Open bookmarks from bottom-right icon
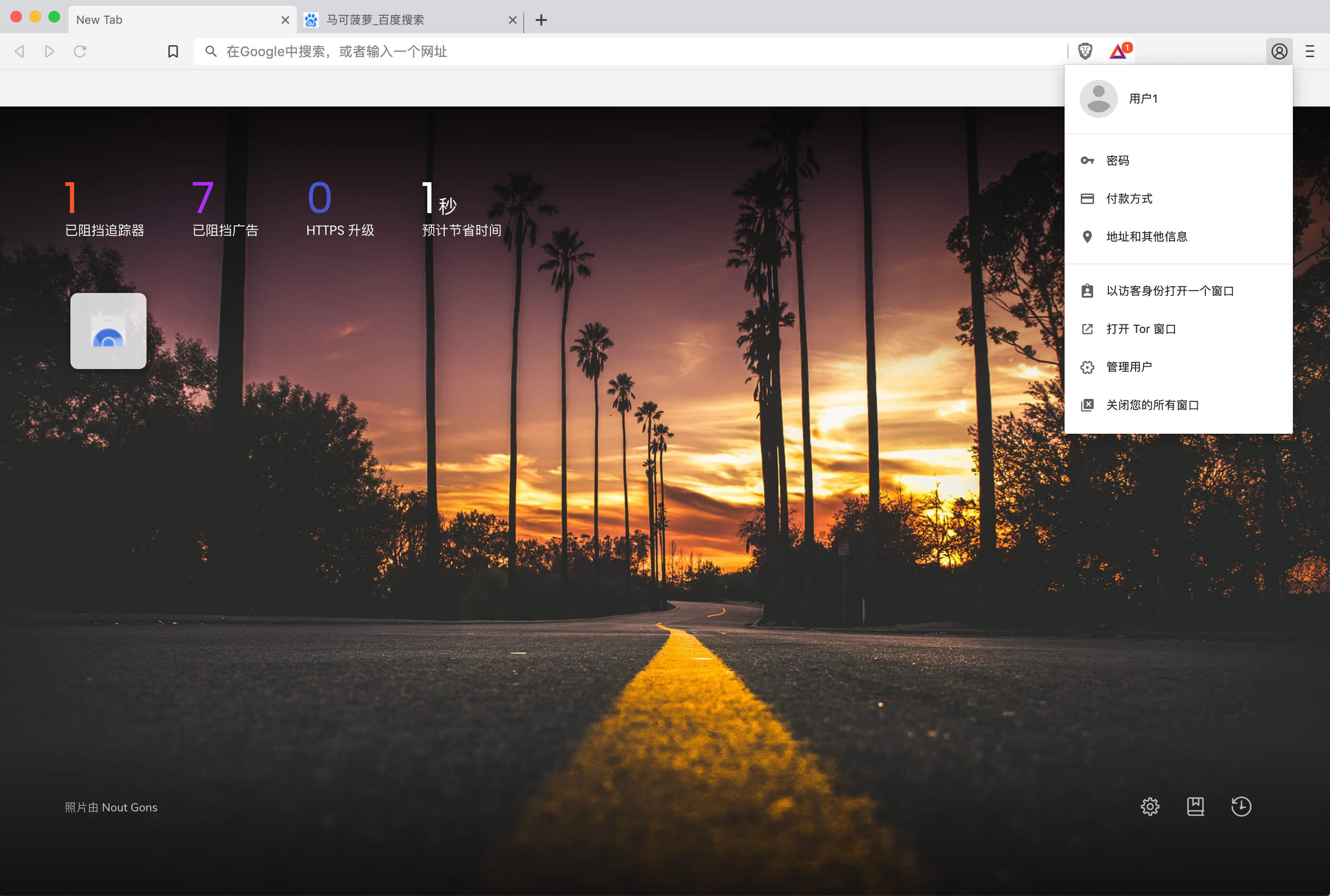This screenshot has width=1330, height=896. tap(1195, 806)
